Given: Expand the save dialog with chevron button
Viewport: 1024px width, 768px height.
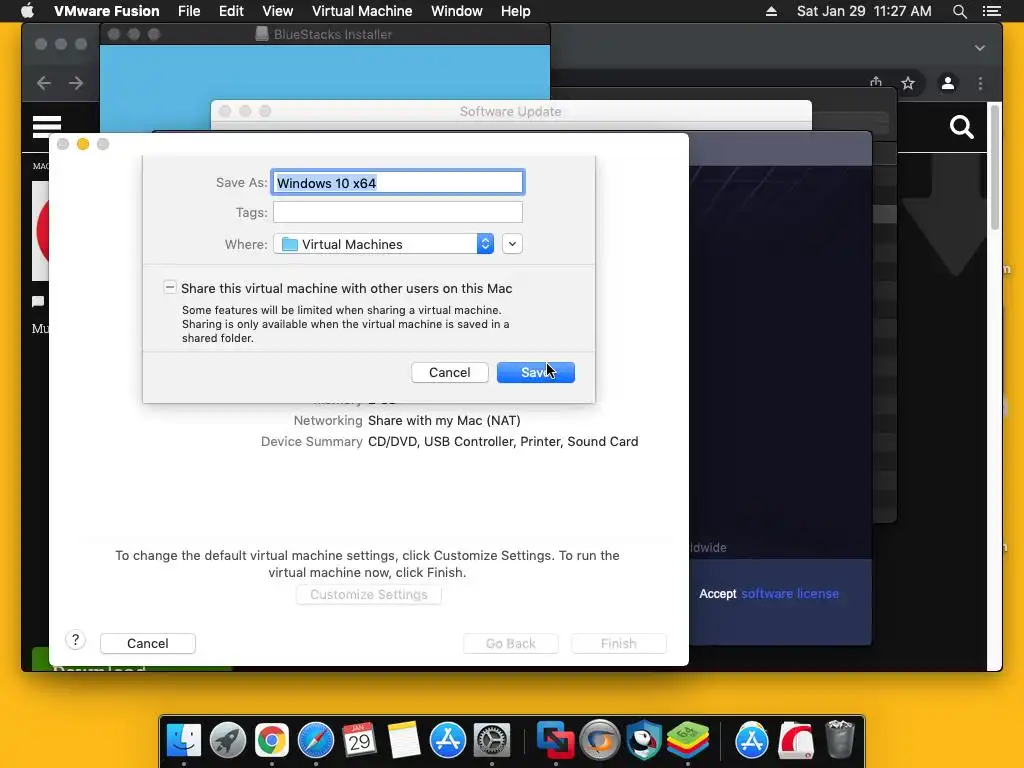Looking at the screenshot, I should 512,244.
